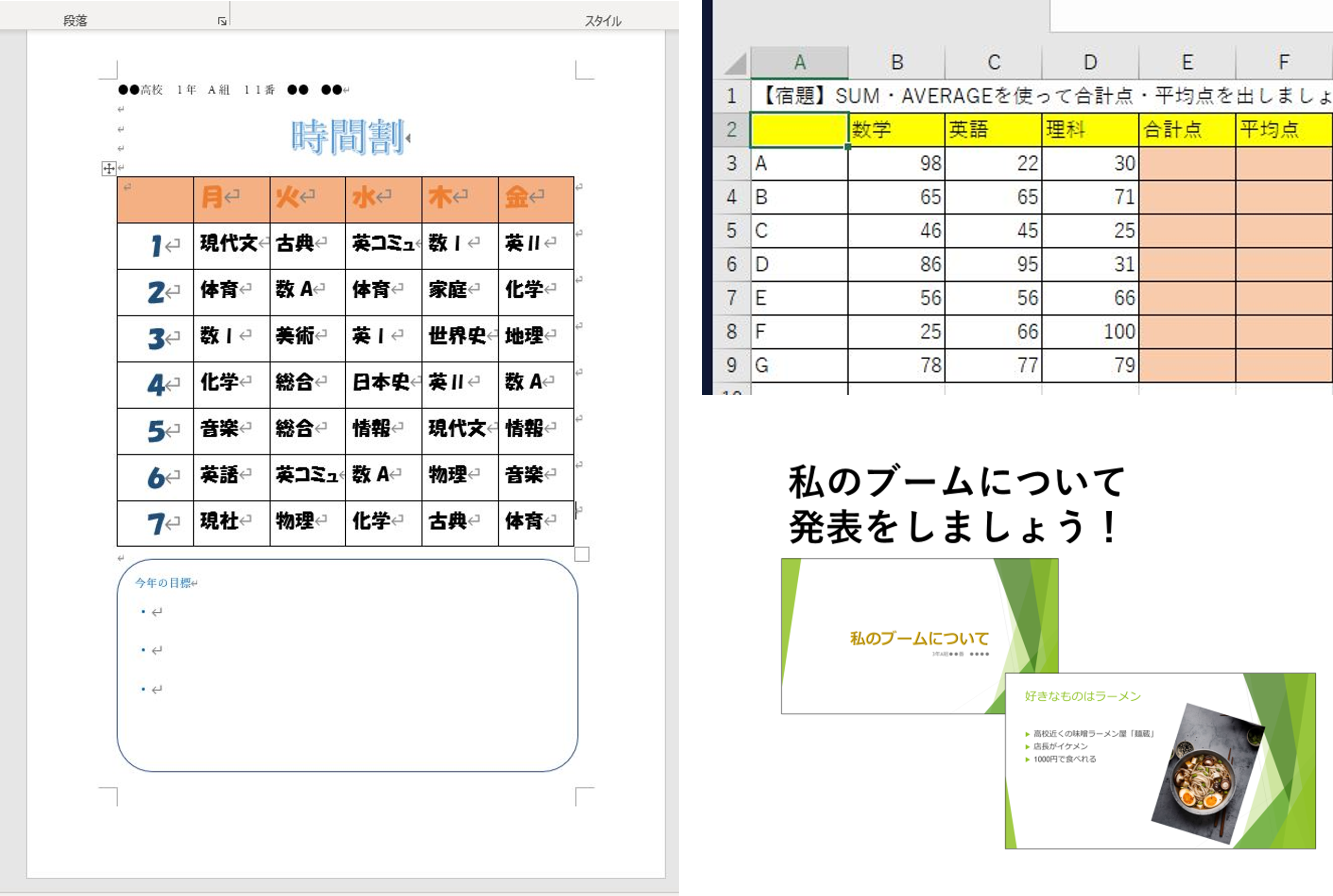Screen dimensions: 1333x896
Task: Select row 9 header in Excel
Action: click(732, 365)
